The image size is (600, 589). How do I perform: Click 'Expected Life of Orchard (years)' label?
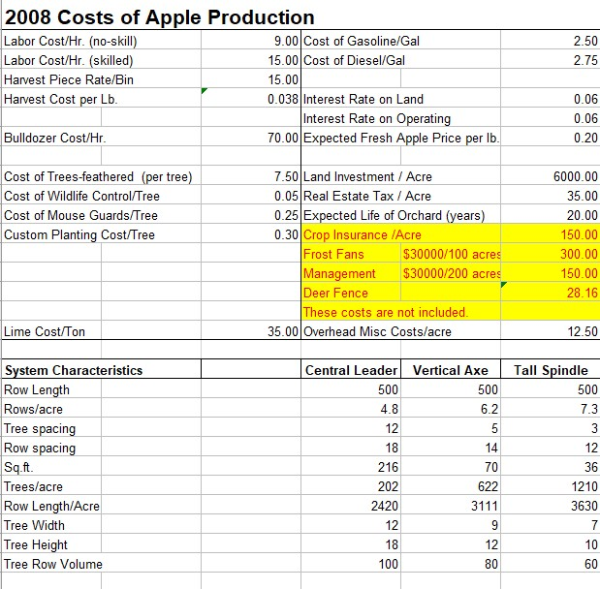point(394,215)
